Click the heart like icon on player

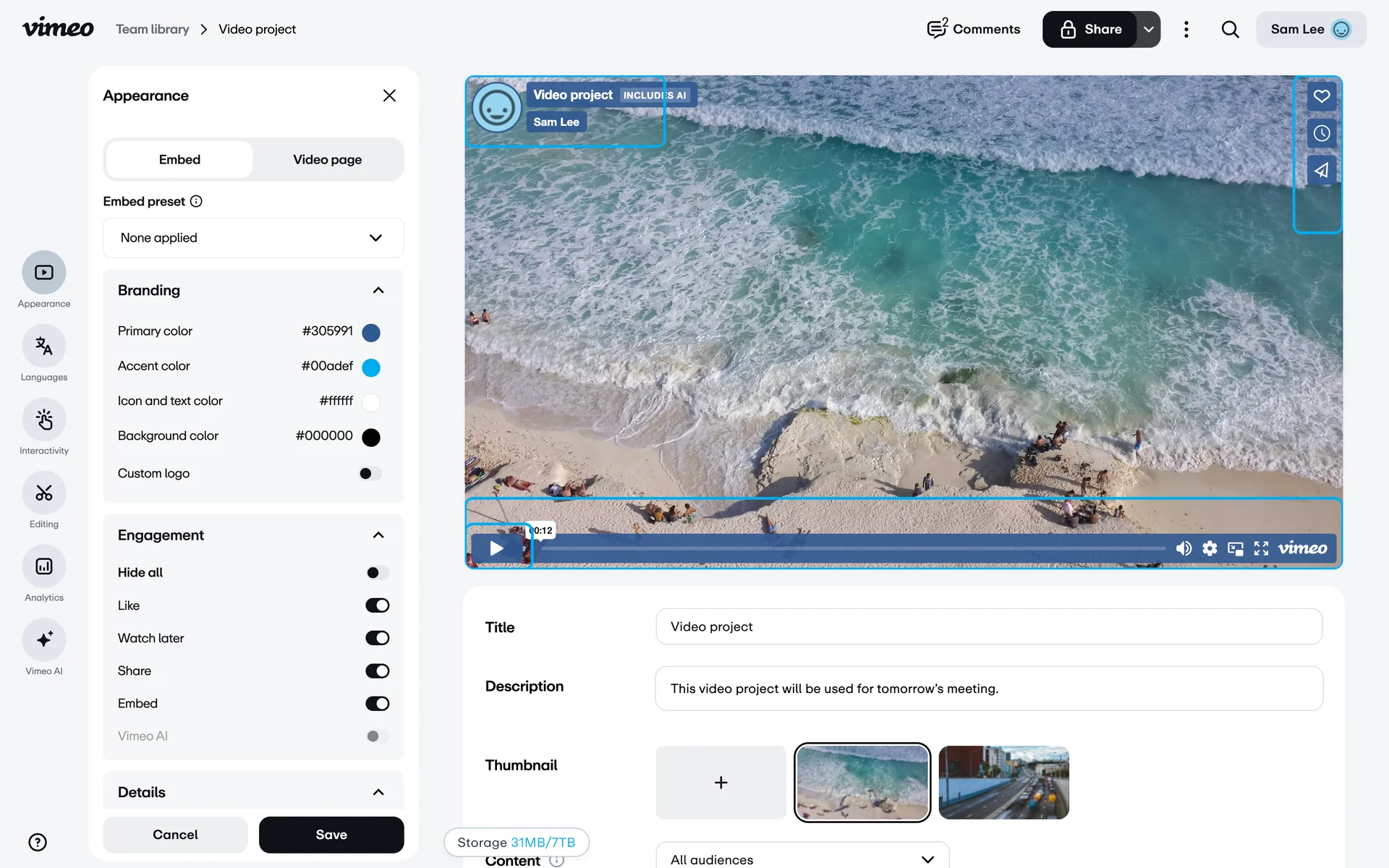[1321, 96]
